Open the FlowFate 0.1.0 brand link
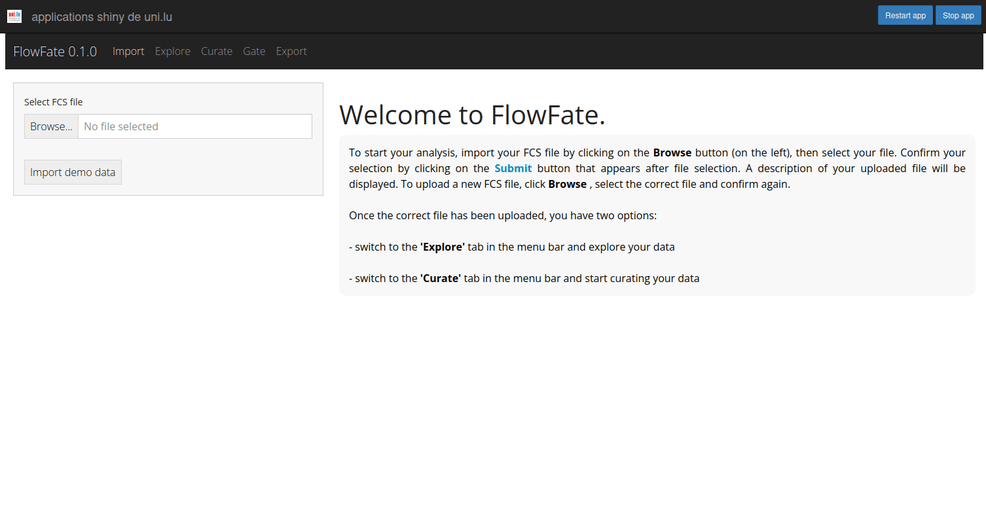 tap(55, 52)
